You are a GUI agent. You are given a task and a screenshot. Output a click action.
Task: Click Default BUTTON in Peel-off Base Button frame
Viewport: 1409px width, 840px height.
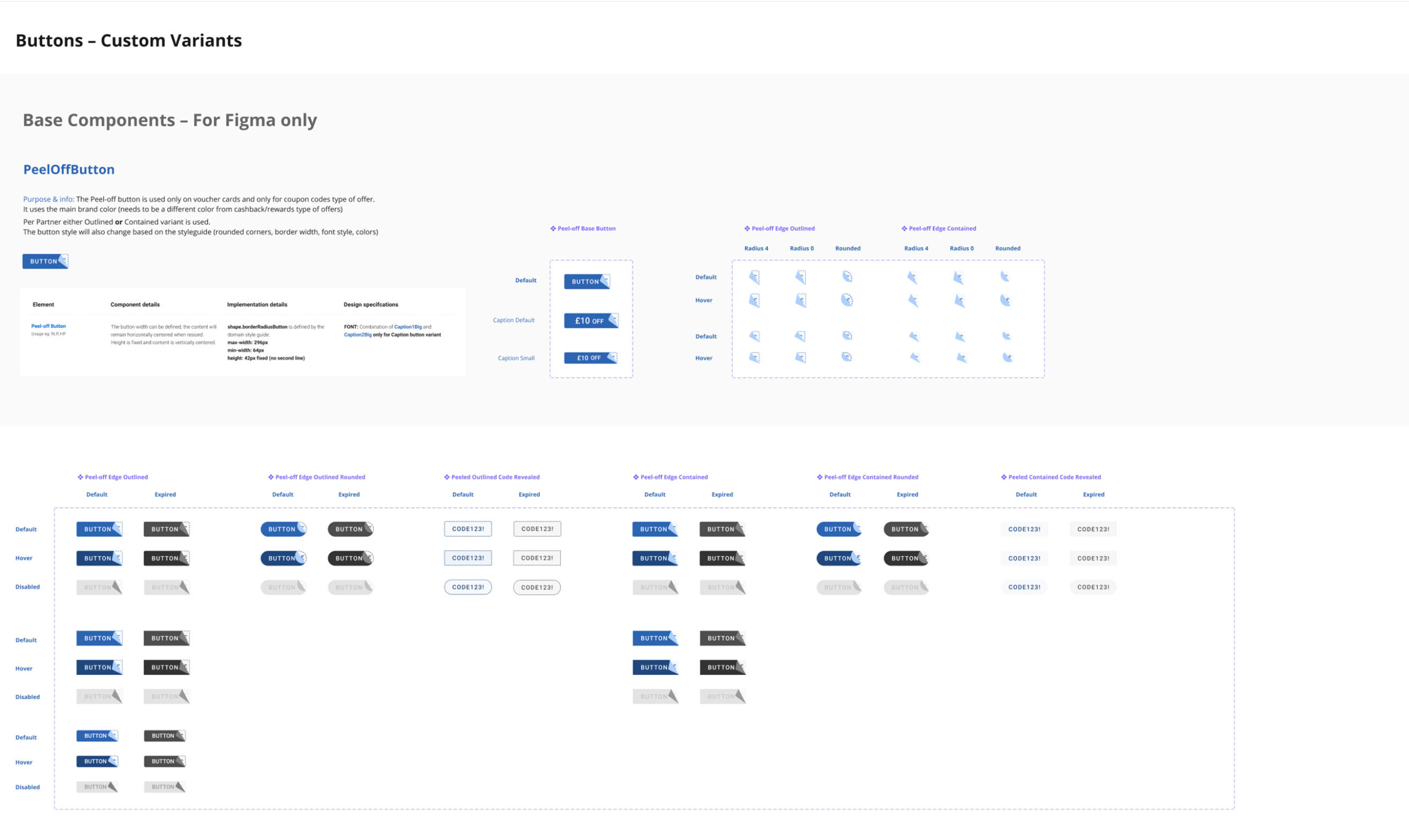pos(587,281)
